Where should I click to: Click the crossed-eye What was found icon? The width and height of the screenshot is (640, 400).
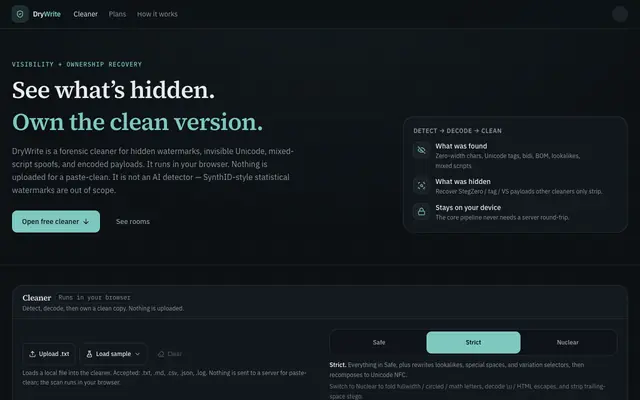pos(421,150)
